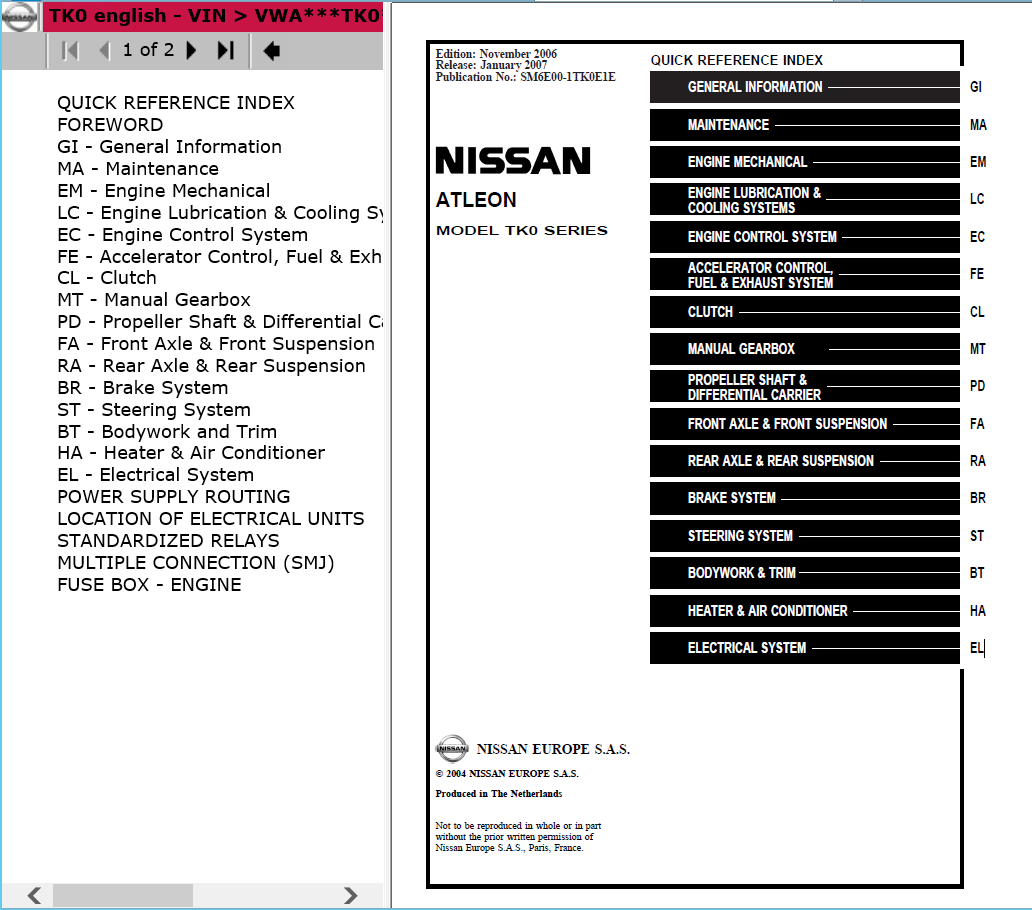Screen dimensions: 1032x910
Task: Click REAR AXLE & REAR SUSPENSION bar
Action: (804, 461)
